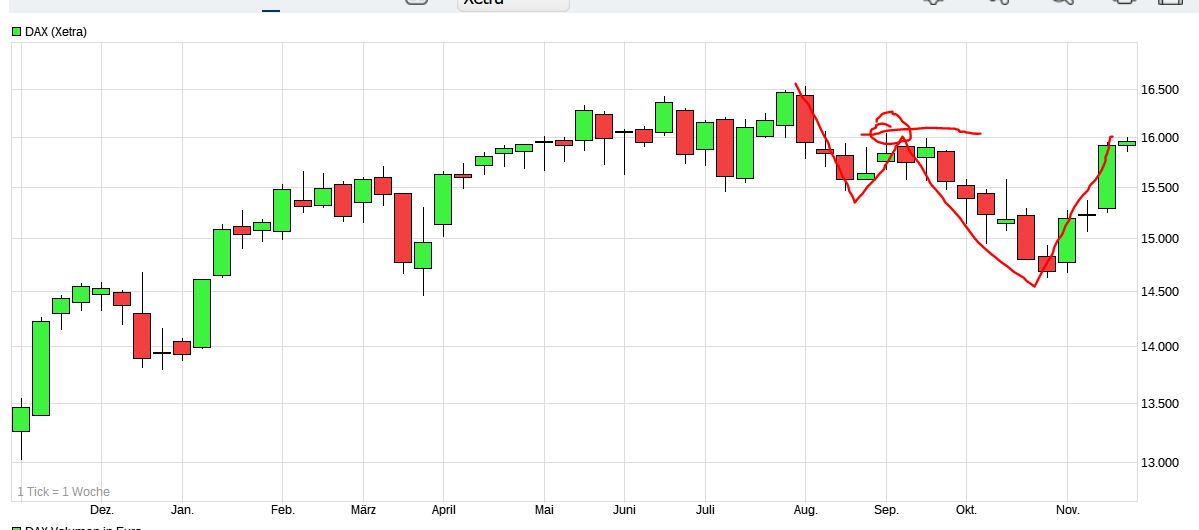Image resolution: width=1199 pixels, height=530 pixels.
Task: Open the Xetra exchange dropdown
Action: coord(513,3)
